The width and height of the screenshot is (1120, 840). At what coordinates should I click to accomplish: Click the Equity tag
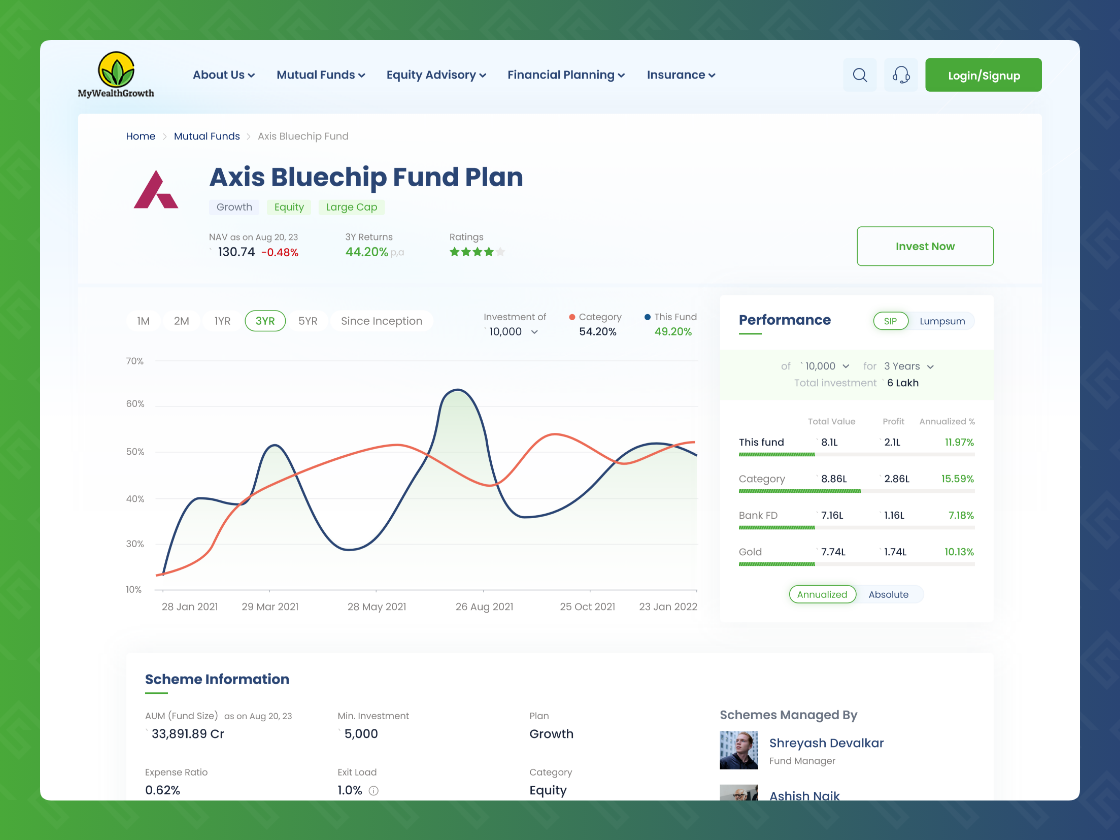click(x=289, y=207)
